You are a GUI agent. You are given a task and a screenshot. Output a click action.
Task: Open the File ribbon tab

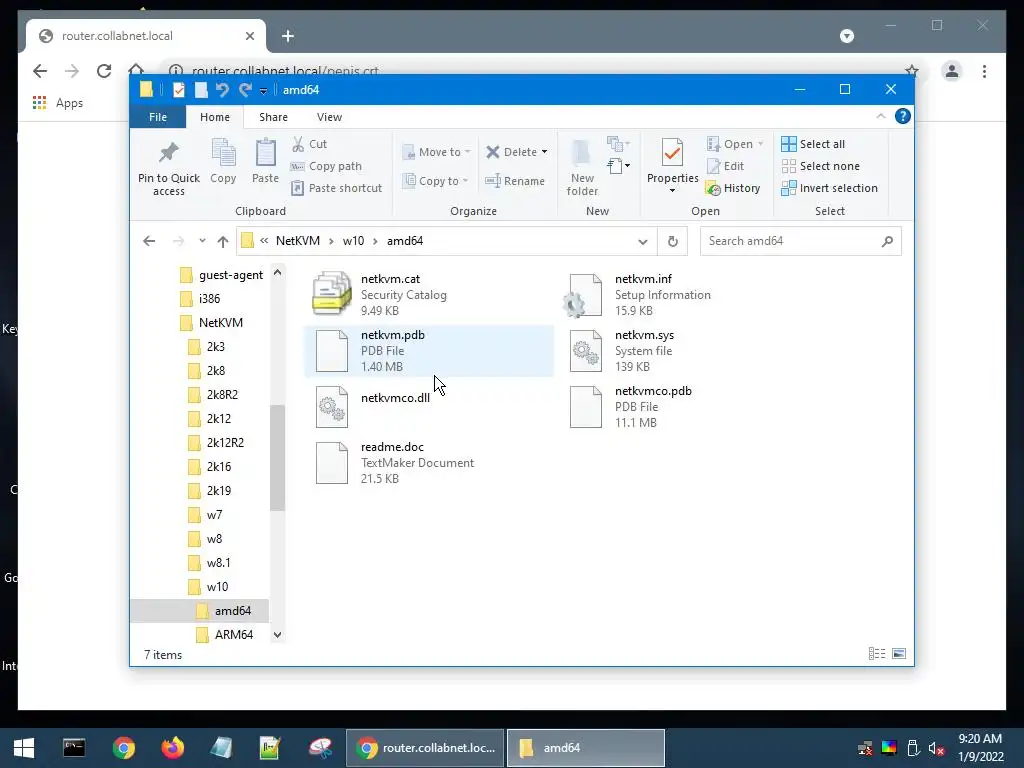click(x=157, y=117)
